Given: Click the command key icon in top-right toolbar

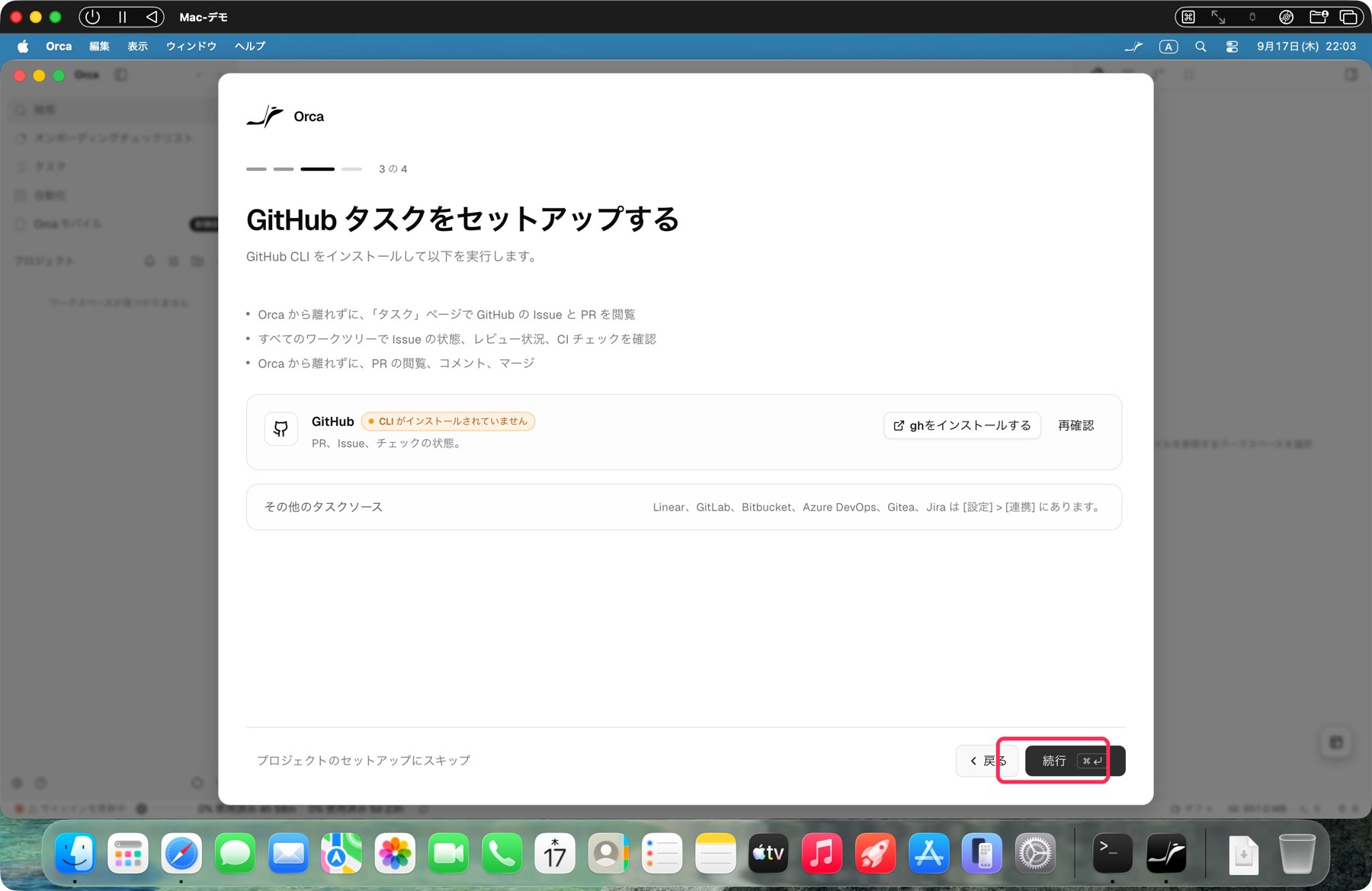Looking at the screenshot, I should tap(1188, 17).
